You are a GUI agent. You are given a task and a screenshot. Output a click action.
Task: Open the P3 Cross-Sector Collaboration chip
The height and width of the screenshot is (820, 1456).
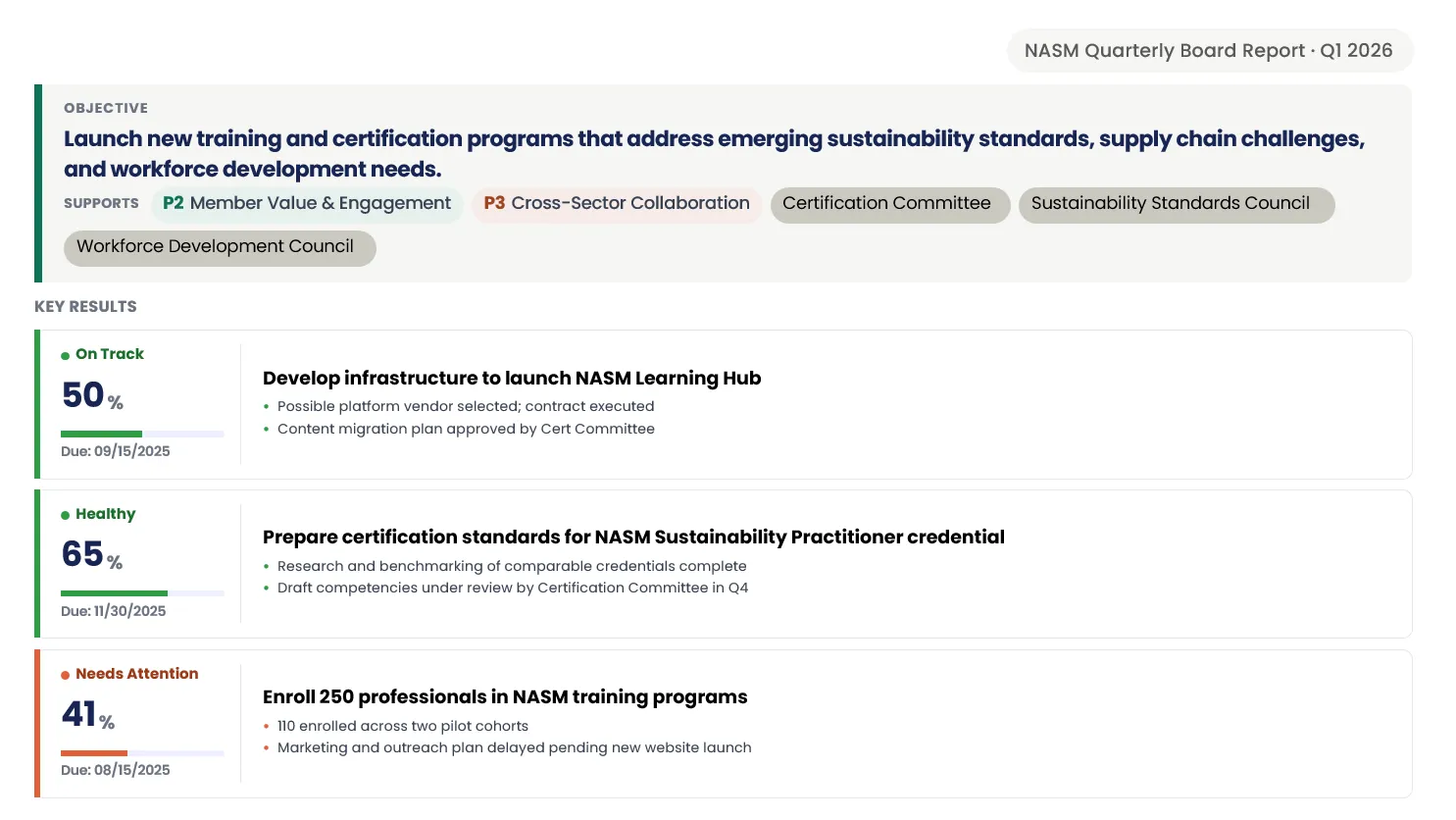point(617,204)
